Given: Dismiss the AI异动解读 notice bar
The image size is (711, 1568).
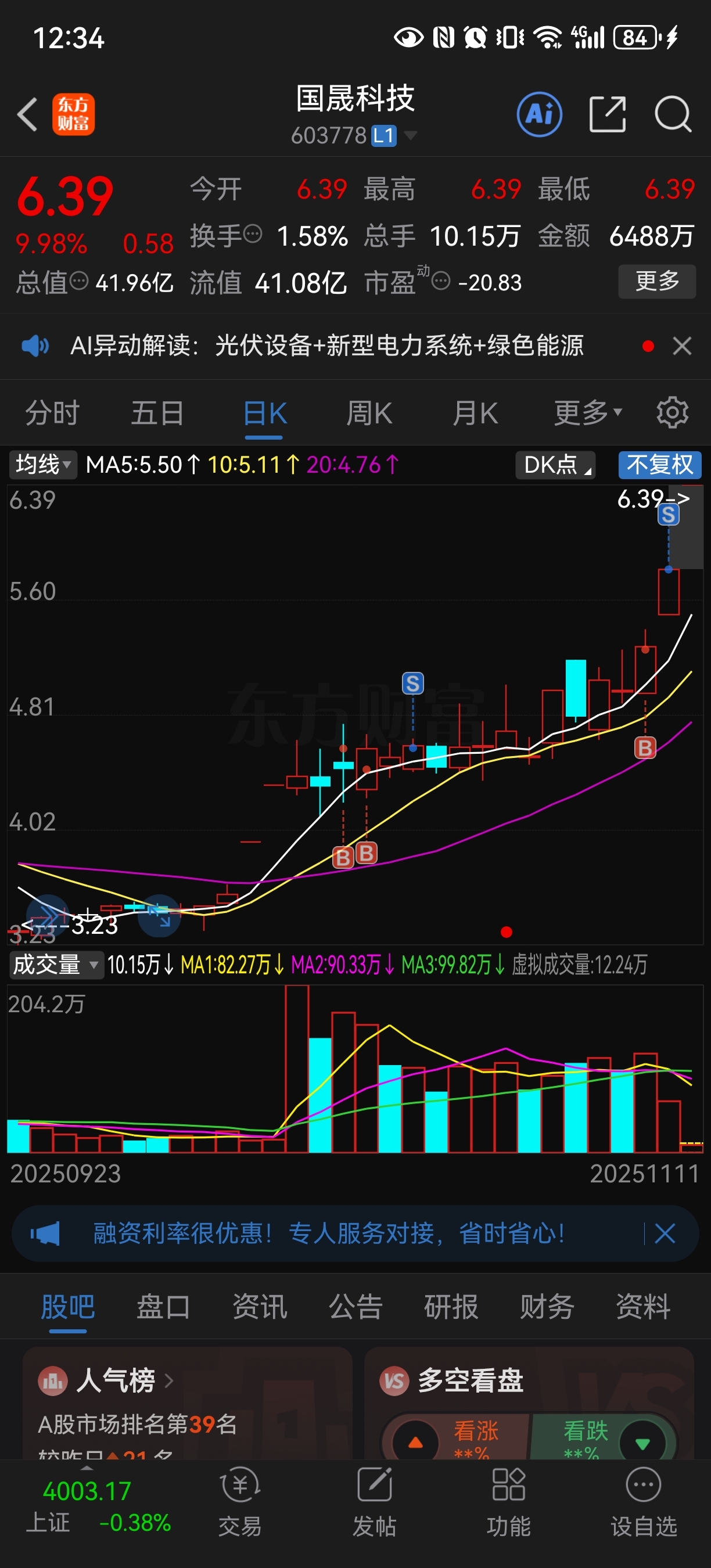Looking at the screenshot, I should point(682,346).
